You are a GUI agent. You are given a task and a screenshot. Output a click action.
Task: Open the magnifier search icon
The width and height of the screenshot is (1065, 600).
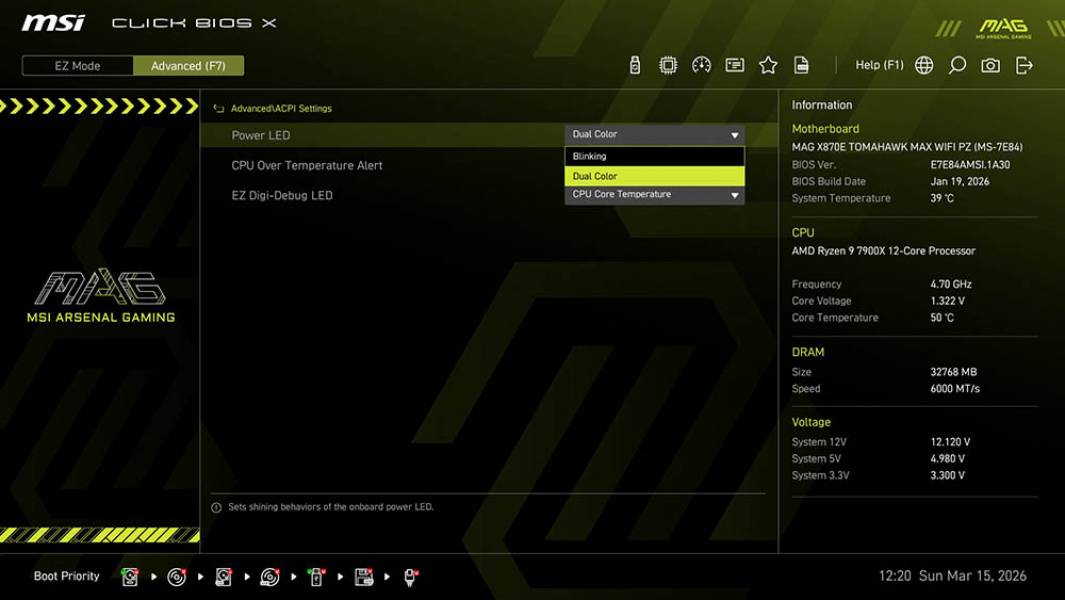click(x=956, y=64)
